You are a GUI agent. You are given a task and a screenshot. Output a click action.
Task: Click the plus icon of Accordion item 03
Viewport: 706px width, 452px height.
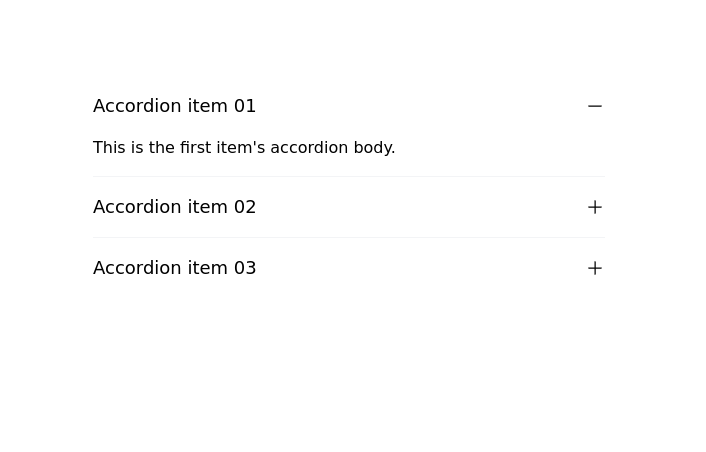tap(594, 268)
